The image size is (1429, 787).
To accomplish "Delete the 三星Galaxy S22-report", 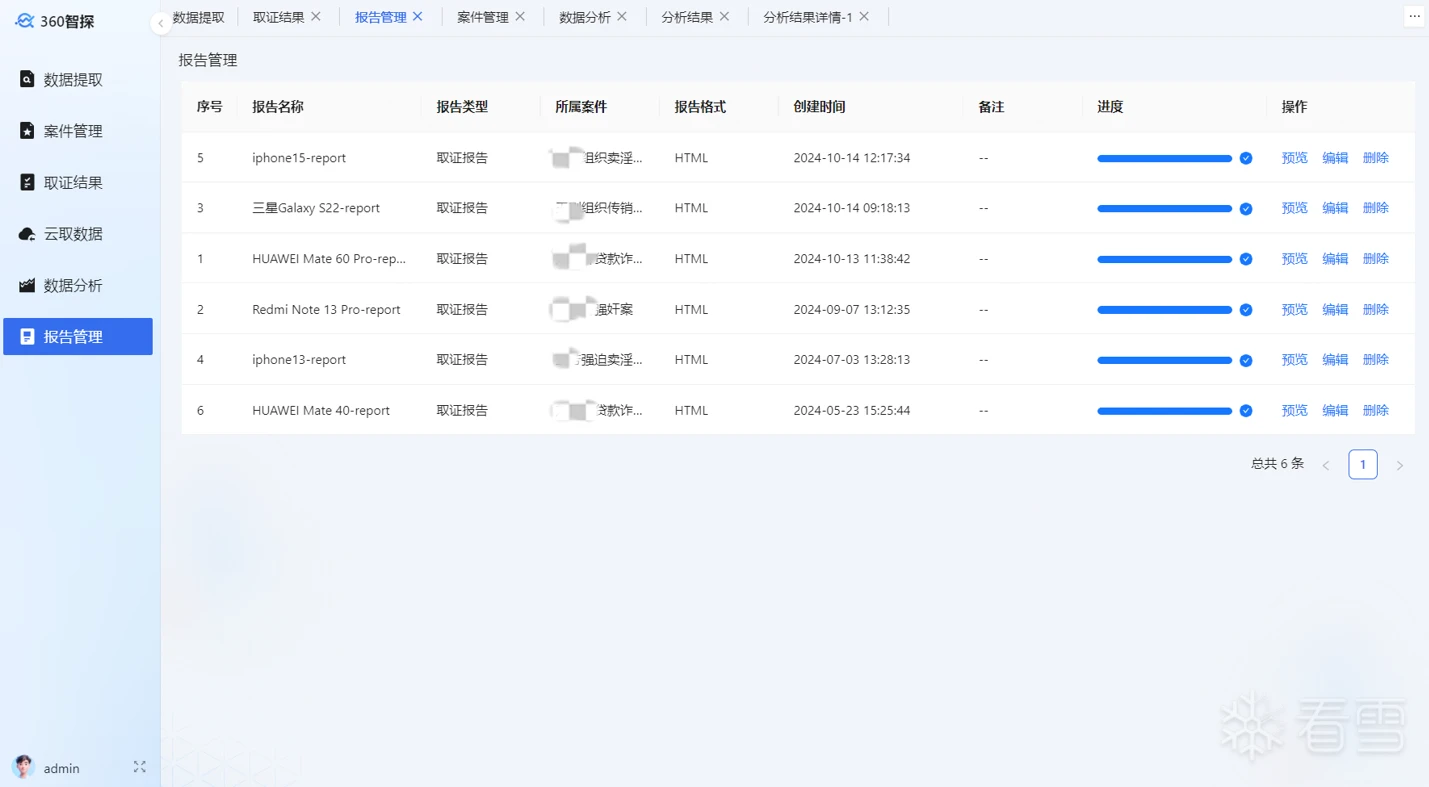I will click(x=1376, y=208).
